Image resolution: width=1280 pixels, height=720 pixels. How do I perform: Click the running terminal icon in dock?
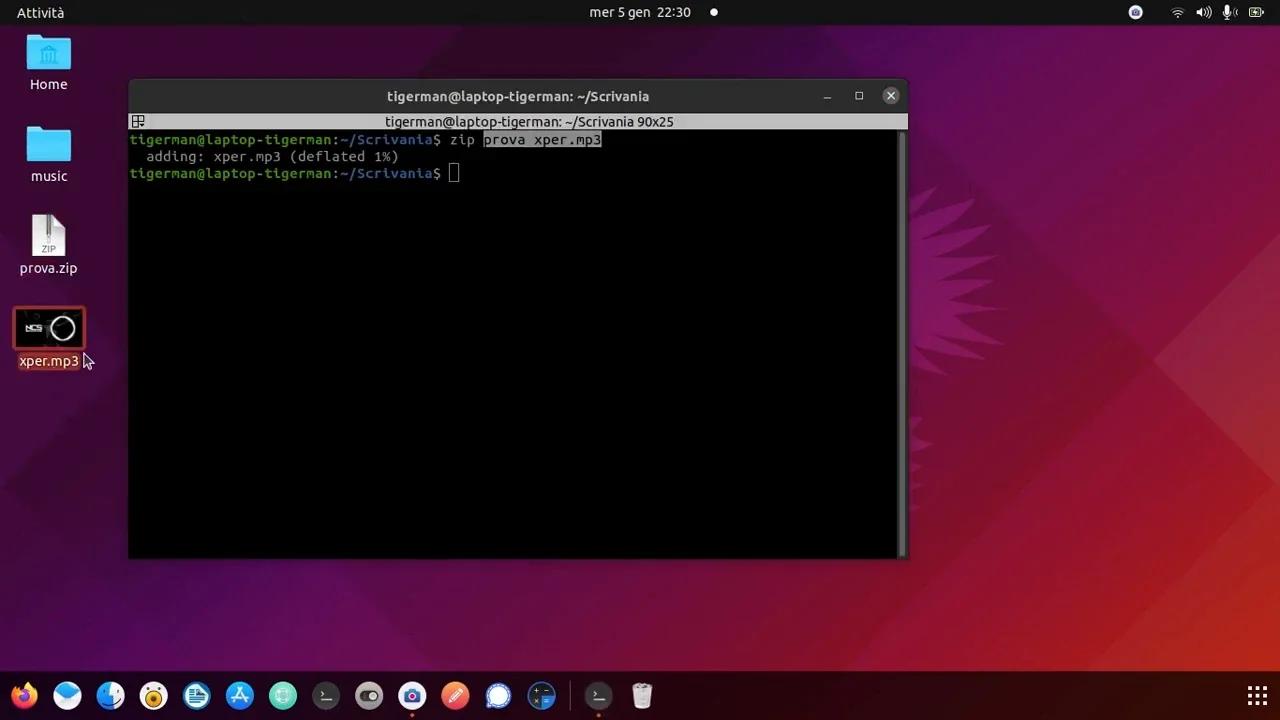pyautogui.click(x=598, y=695)
